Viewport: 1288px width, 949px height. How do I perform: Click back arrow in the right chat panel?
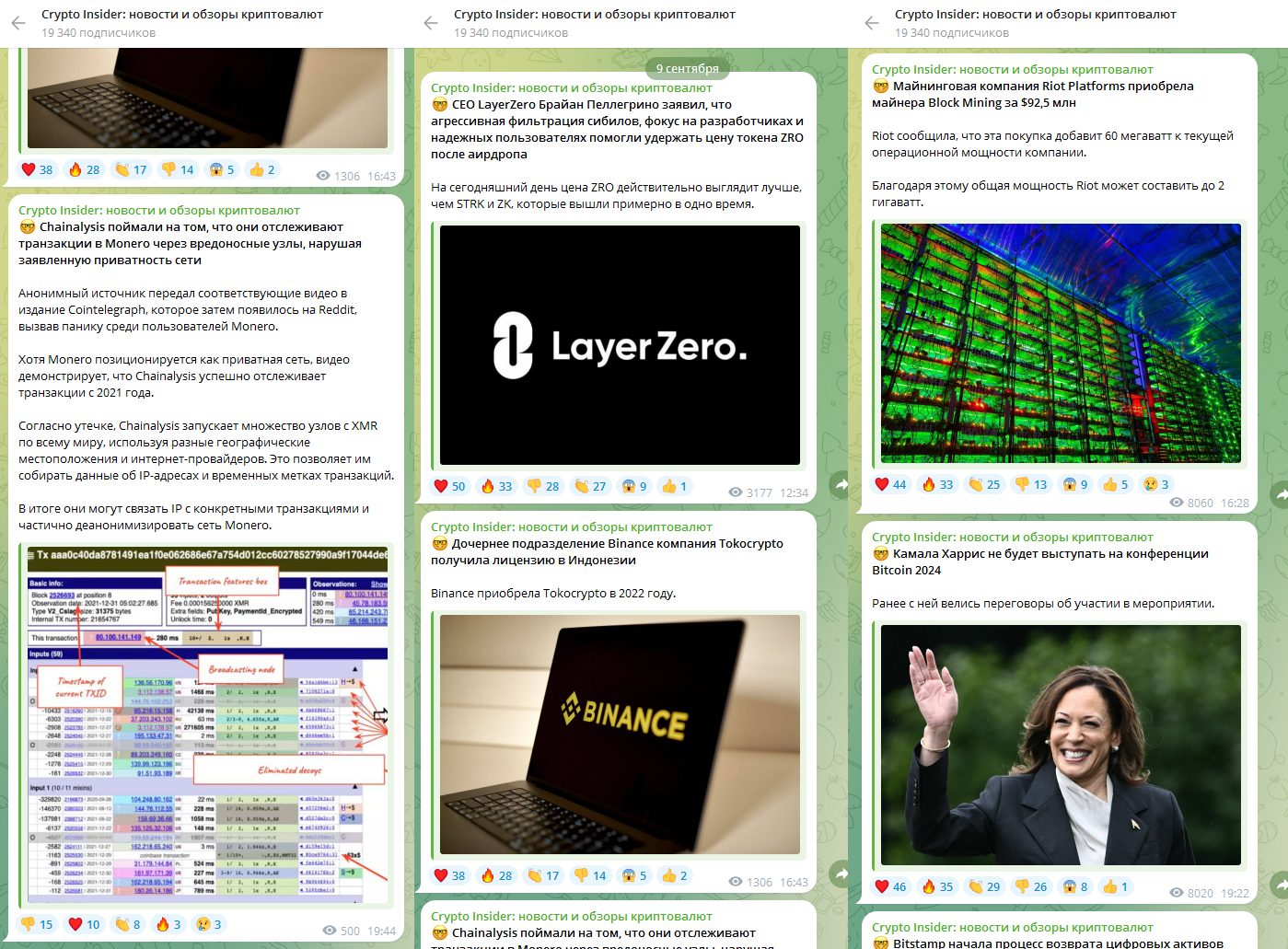coord(872,24)
